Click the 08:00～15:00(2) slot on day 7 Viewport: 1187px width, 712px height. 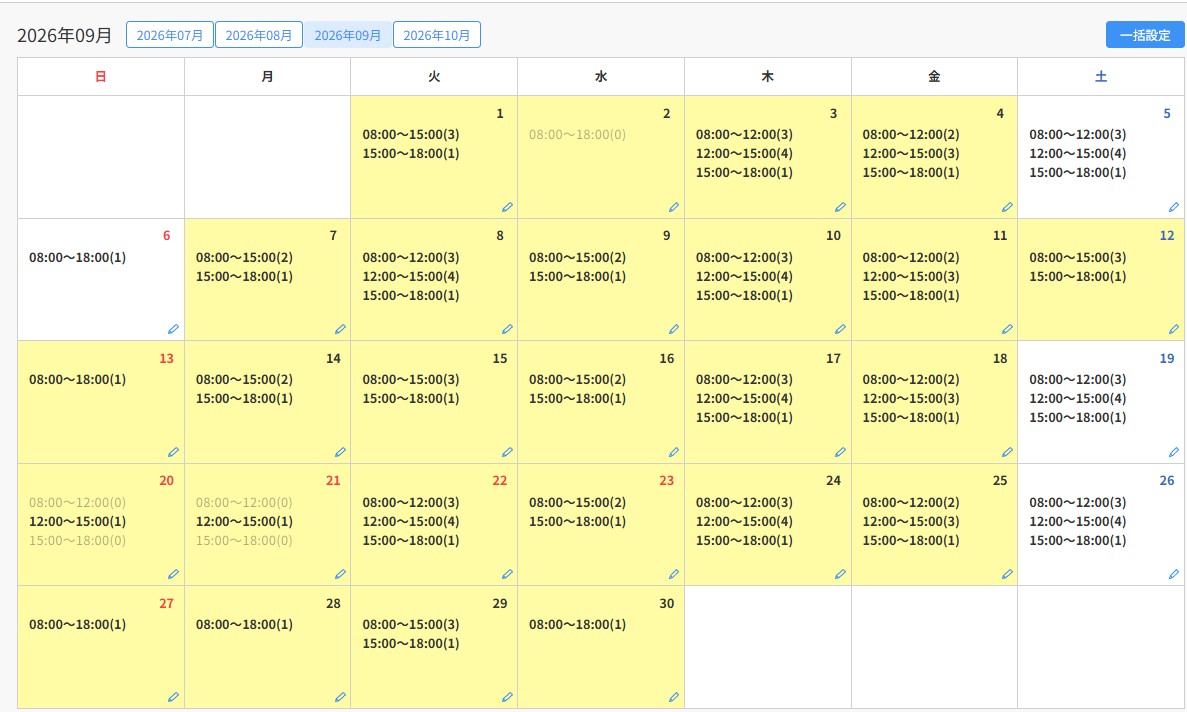point(244,257)
